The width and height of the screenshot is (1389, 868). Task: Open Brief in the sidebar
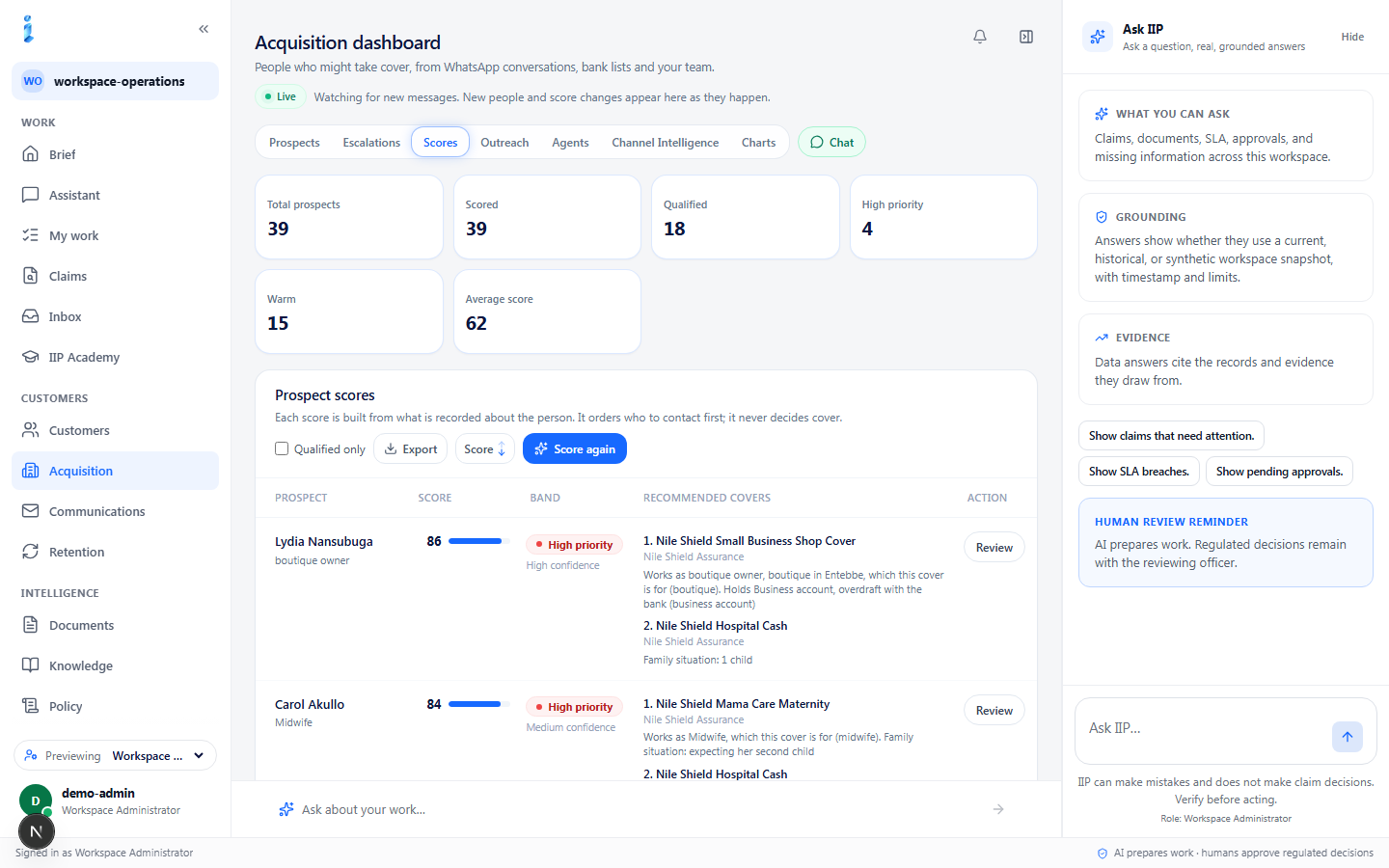(115, 154)
